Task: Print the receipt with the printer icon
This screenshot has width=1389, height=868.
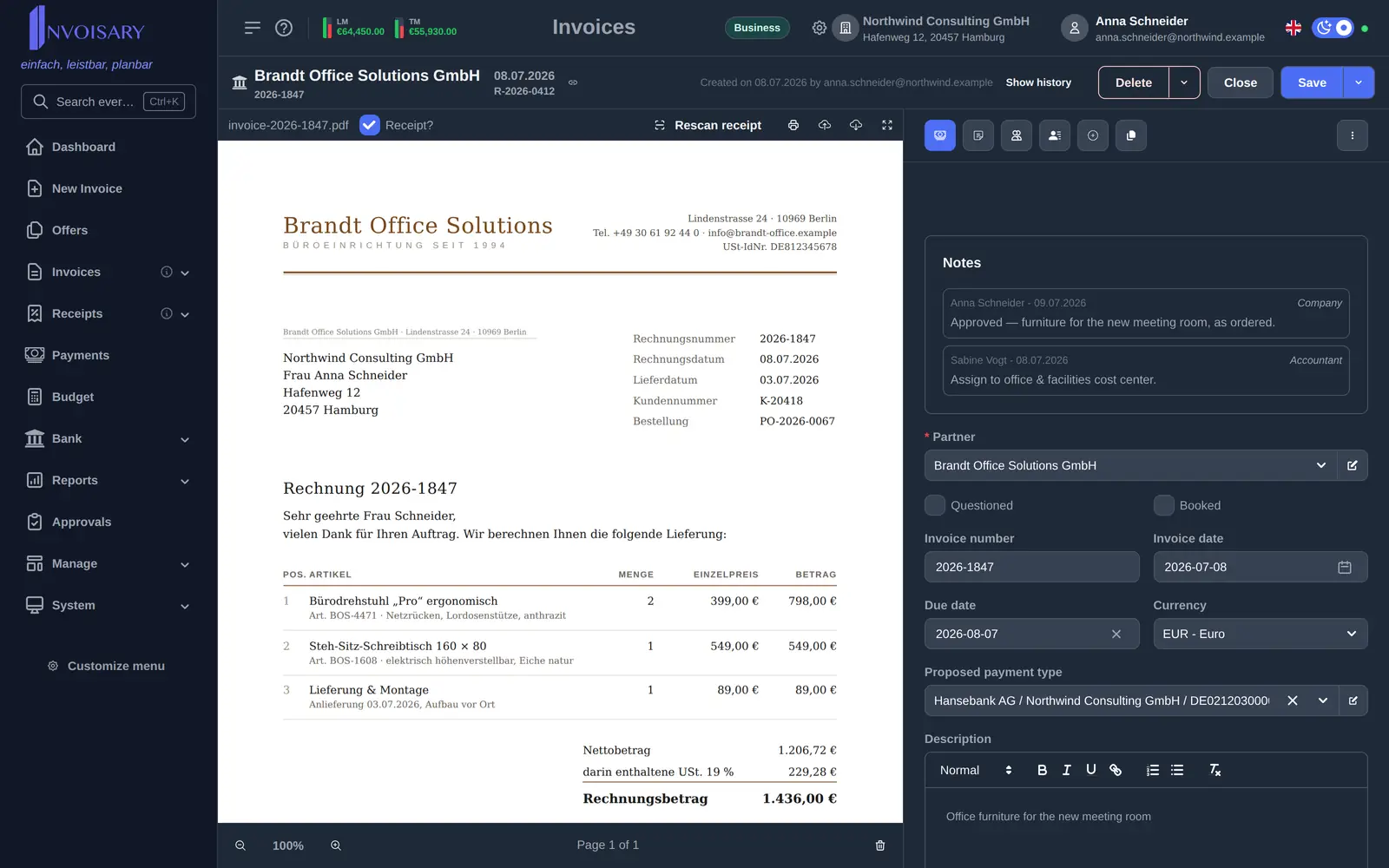Action: pos(793,125)
